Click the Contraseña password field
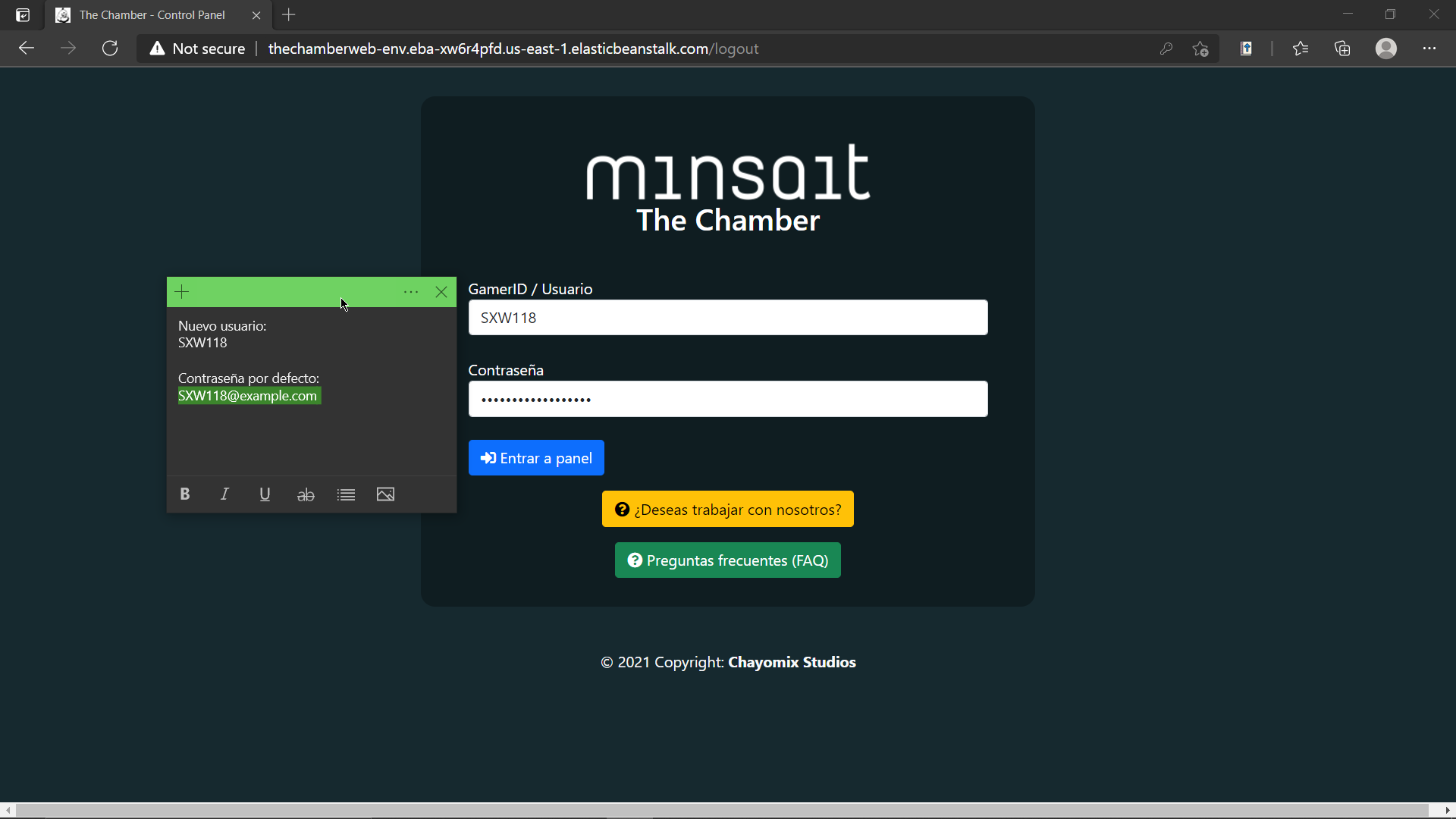 728,399
